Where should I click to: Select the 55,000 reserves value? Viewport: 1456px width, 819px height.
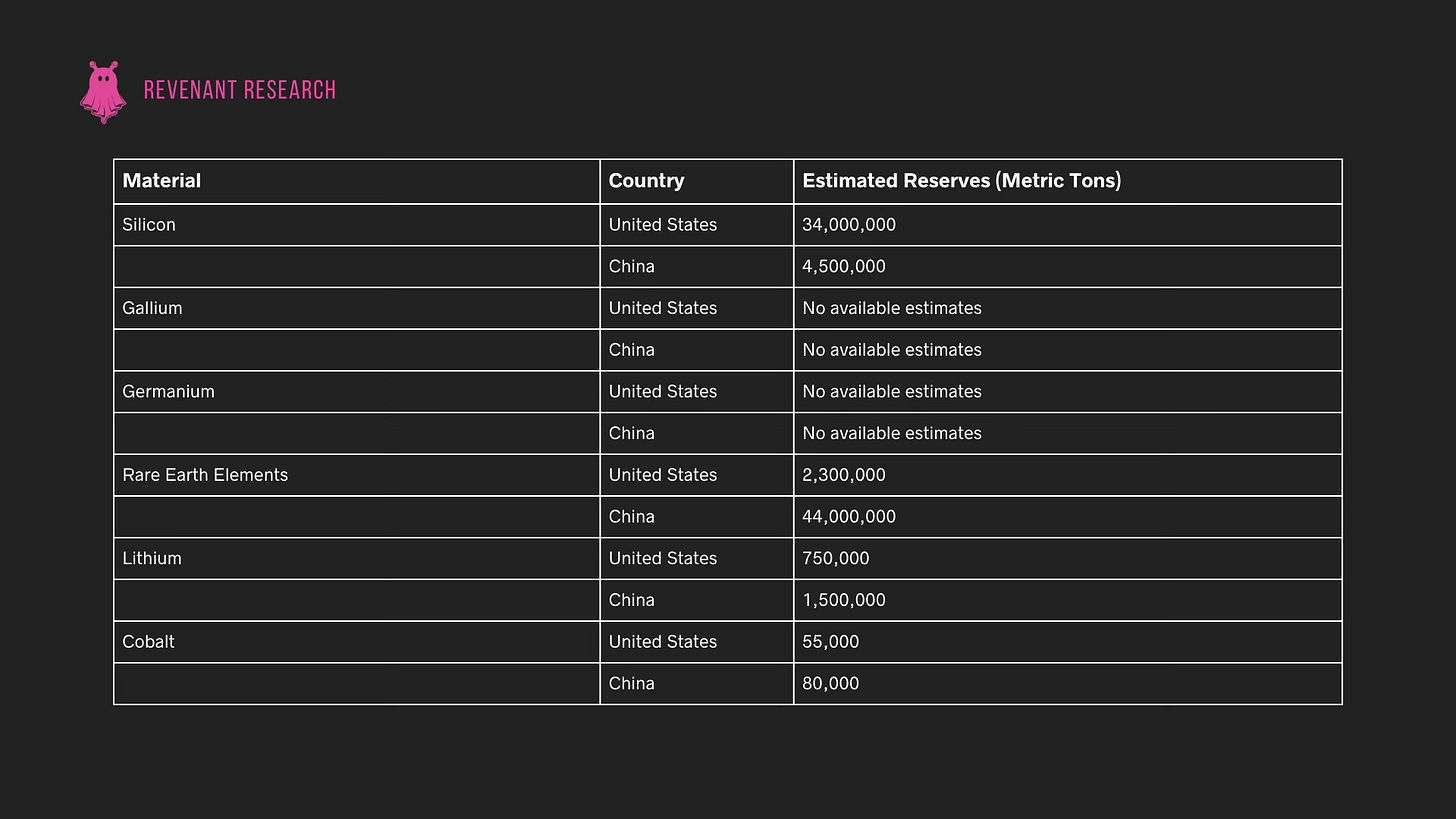(x=831, y=642)
